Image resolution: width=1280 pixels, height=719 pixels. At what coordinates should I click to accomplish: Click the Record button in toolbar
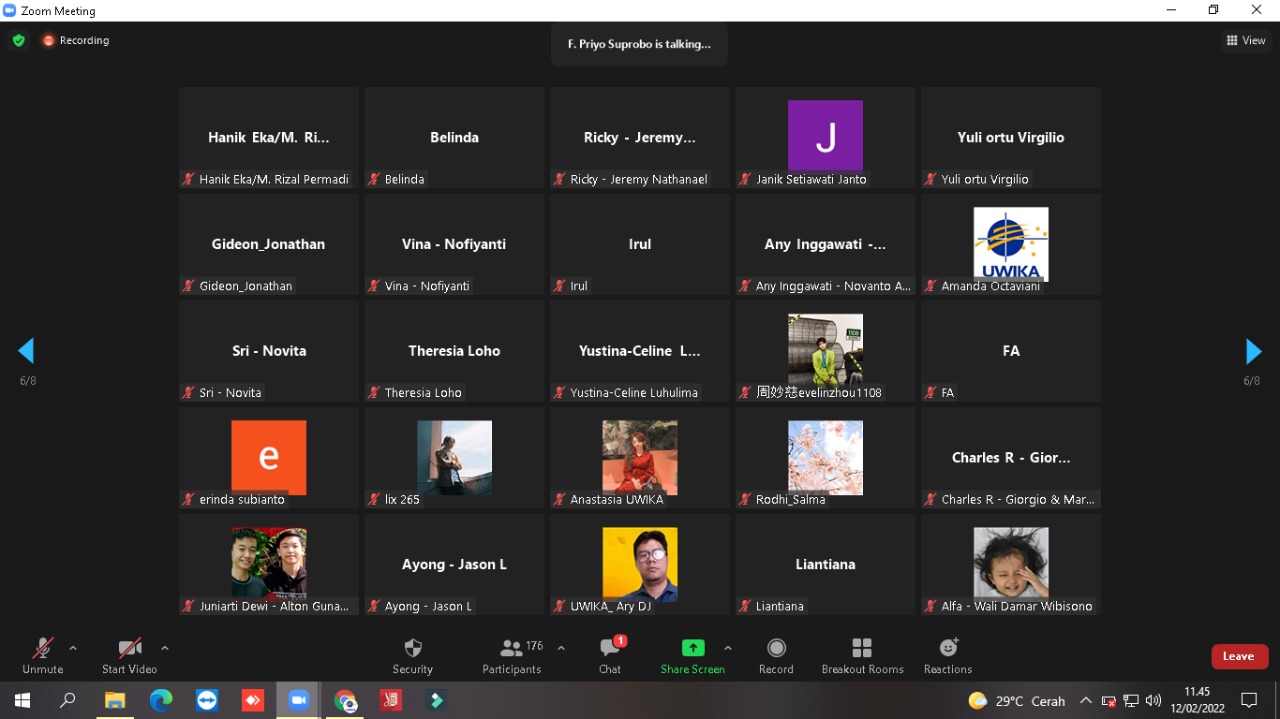(x=776, y=656)
